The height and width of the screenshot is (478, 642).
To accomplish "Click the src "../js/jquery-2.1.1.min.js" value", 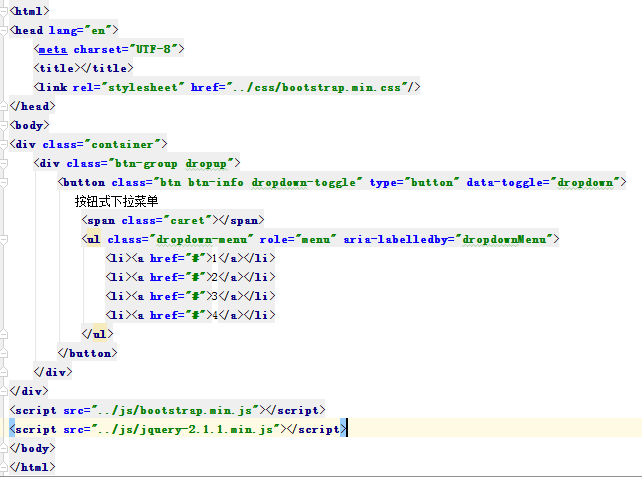I will tap(185, 429).
